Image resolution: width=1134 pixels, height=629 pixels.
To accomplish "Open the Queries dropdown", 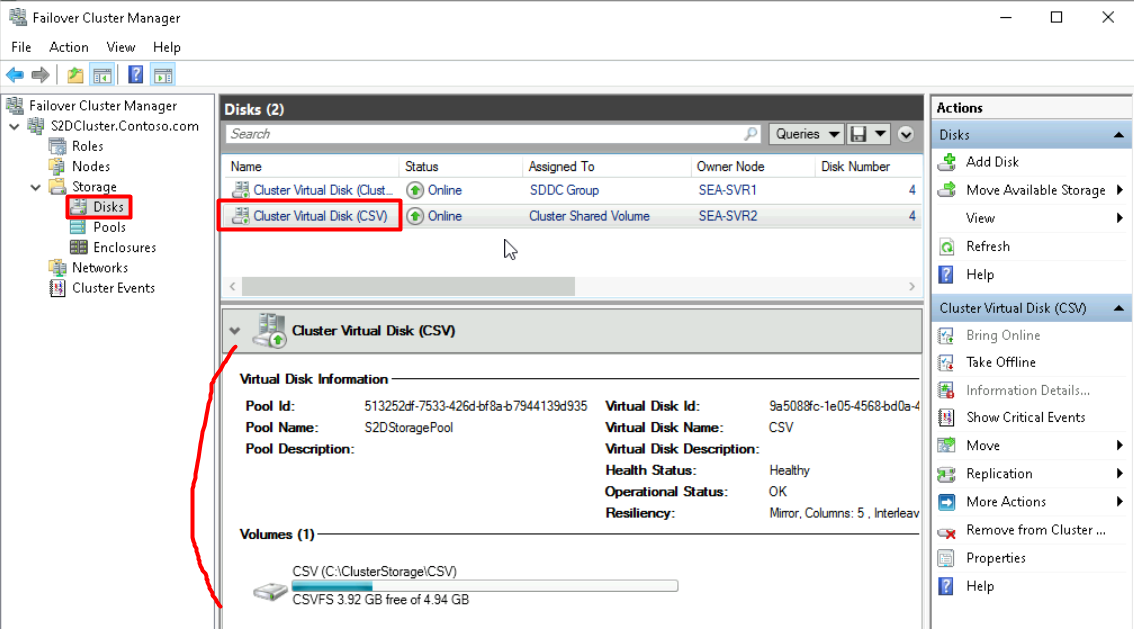I will coord(806,134).
